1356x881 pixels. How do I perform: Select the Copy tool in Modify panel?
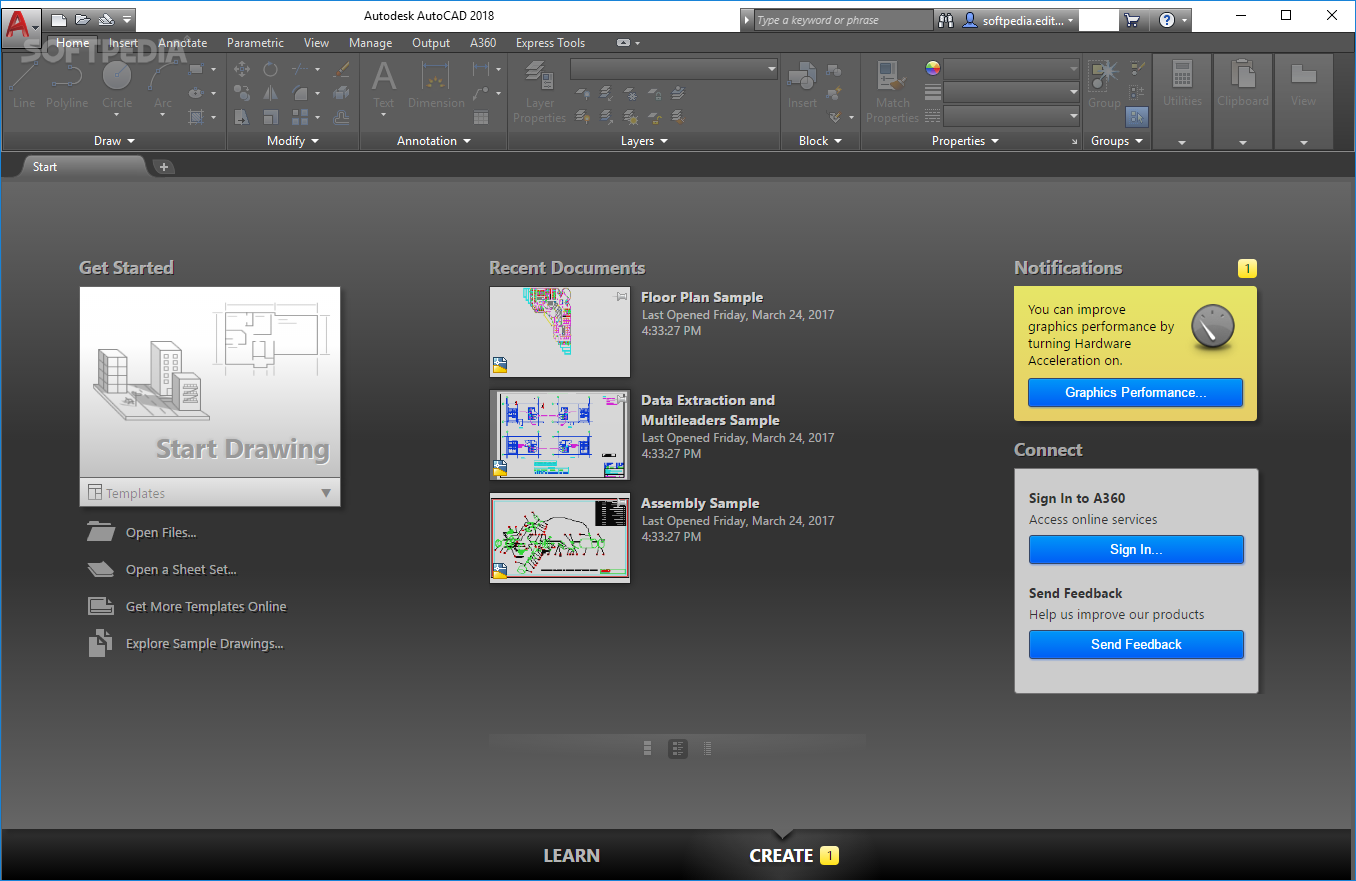coord(242,93)
